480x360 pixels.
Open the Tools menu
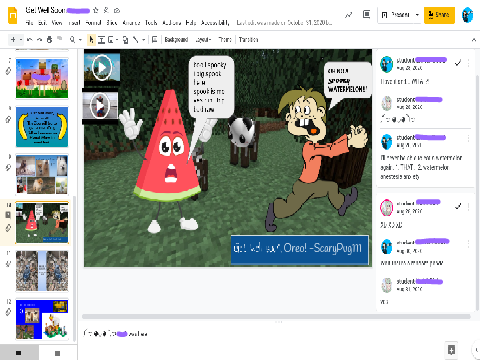(151, 23)
